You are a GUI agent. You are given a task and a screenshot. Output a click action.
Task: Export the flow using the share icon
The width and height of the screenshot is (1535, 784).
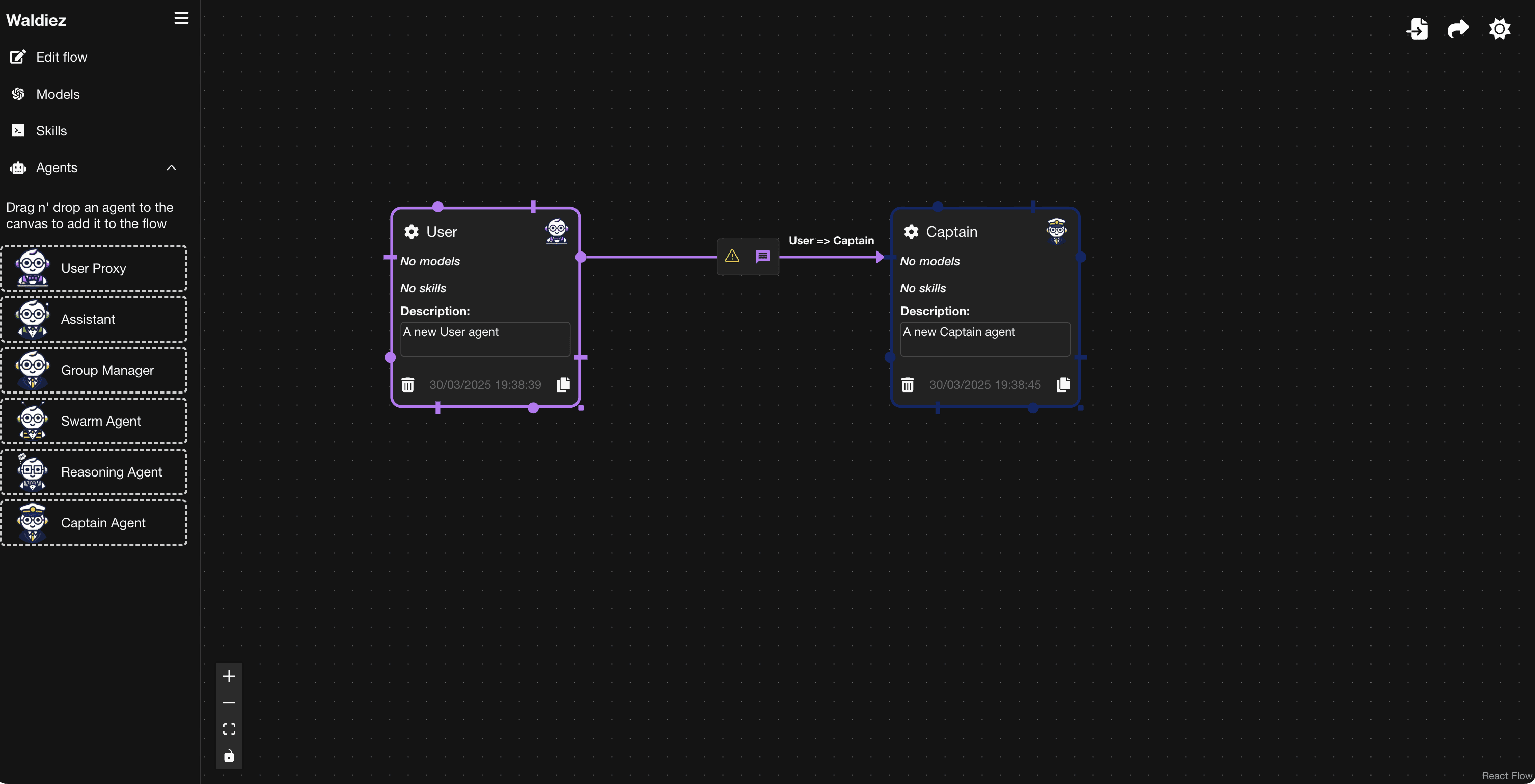[1458, 29]
